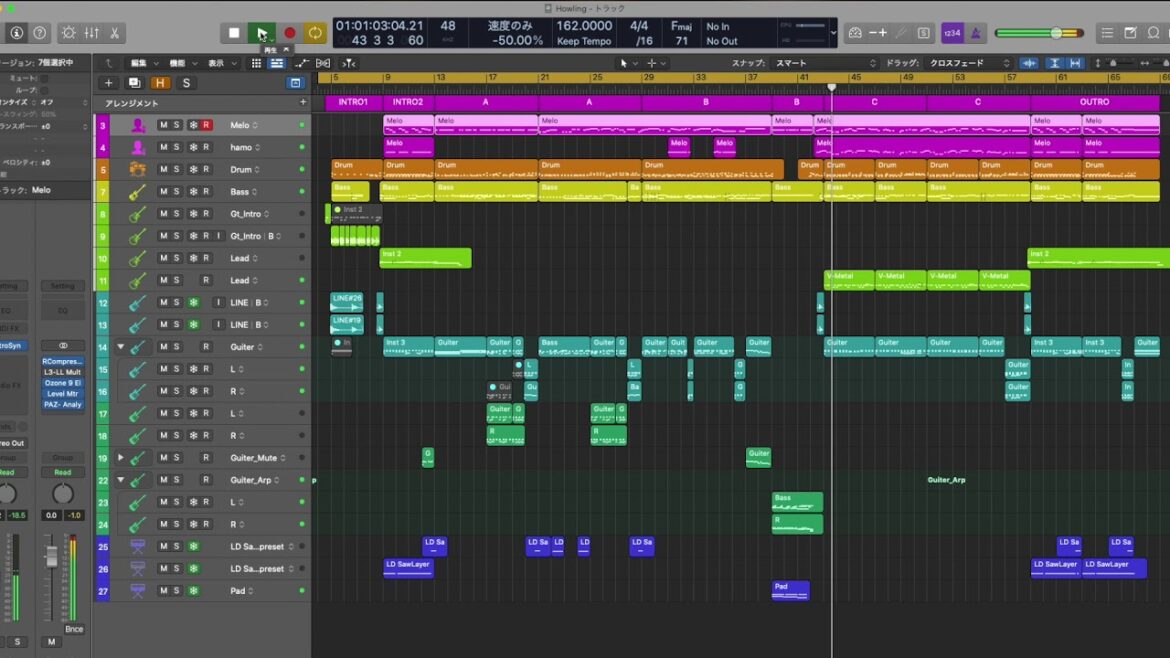The width and height of the screenshot is (1170, 658).
Task: Solo the Drum track
Action: 177,169
